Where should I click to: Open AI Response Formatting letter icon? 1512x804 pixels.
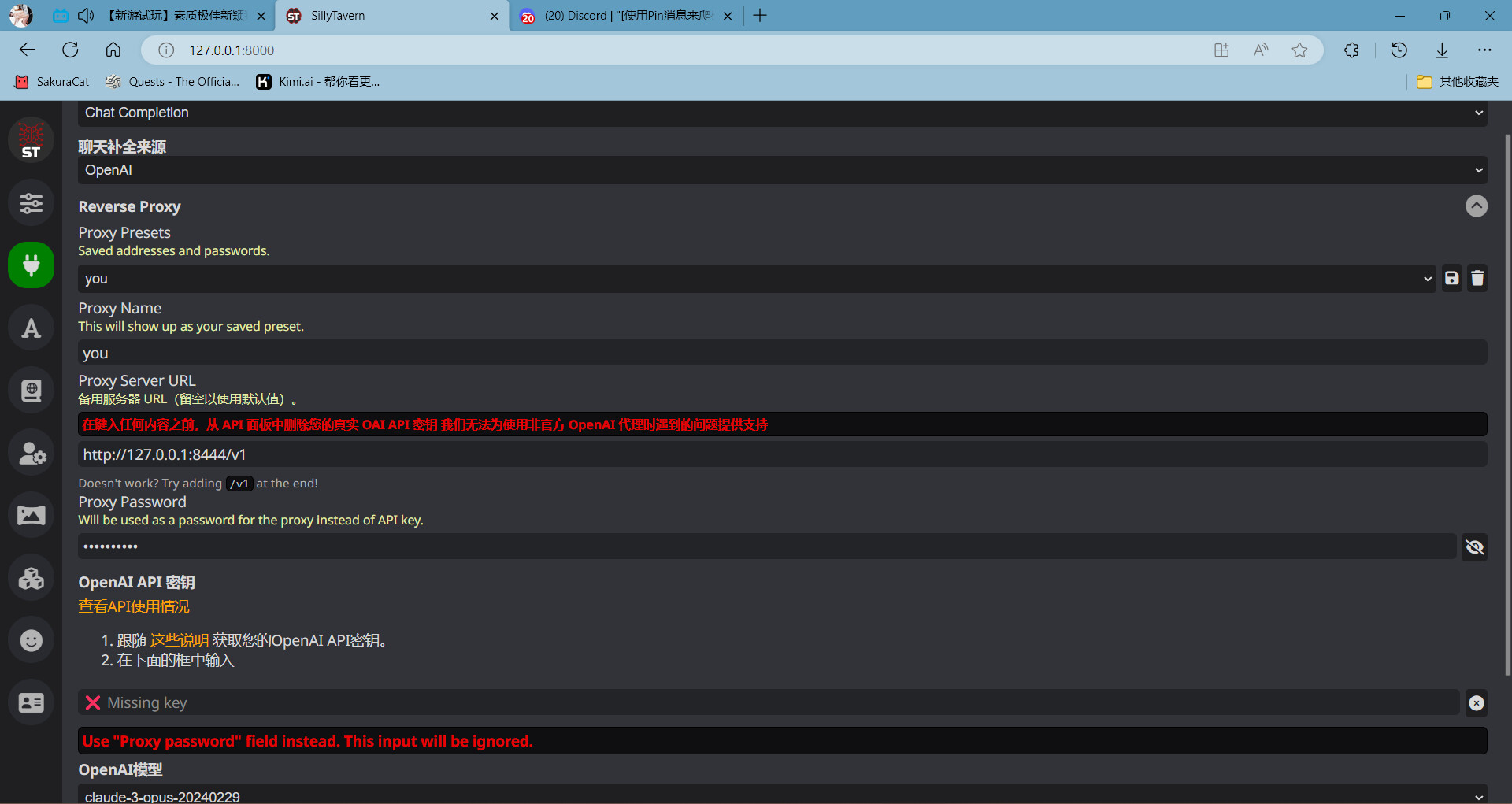[x=31, y=328]
